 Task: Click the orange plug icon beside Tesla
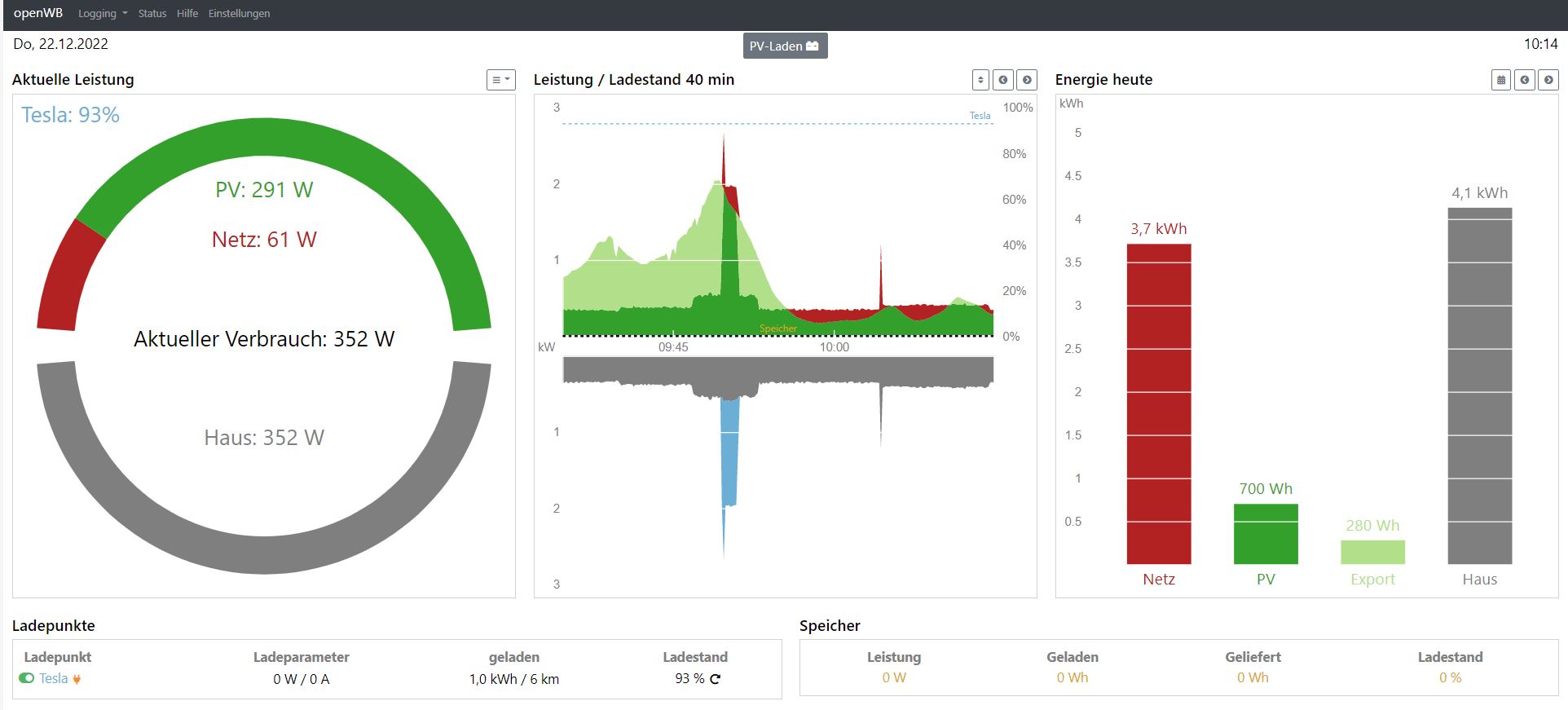click(77, 679)
